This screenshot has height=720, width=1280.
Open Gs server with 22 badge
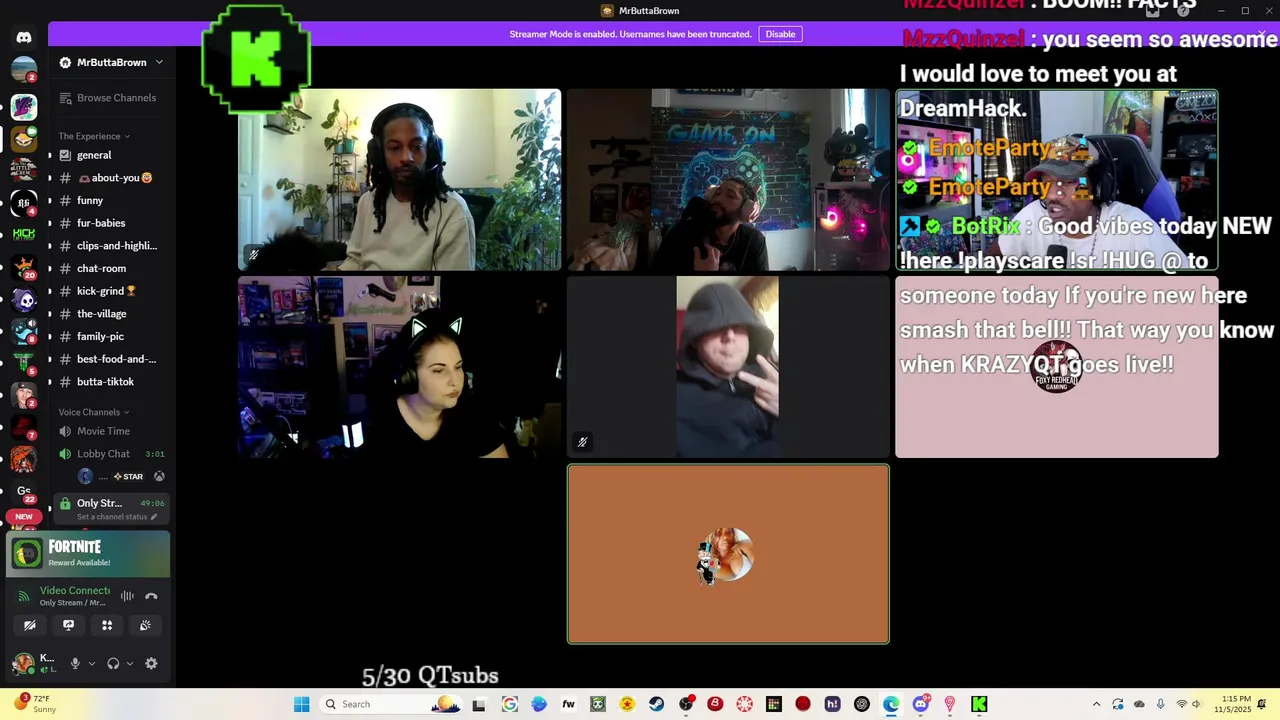(24, 491)
